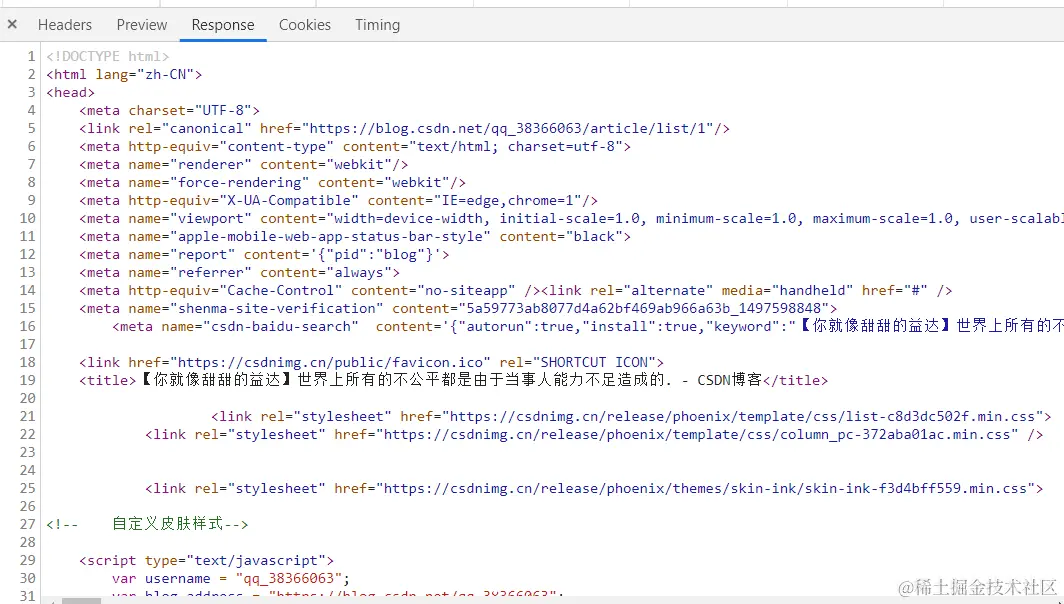Click the title tag line with CSDN博客
This screenshot has height=604, width=1064.
pyautogui.click(x=453, y=380)
